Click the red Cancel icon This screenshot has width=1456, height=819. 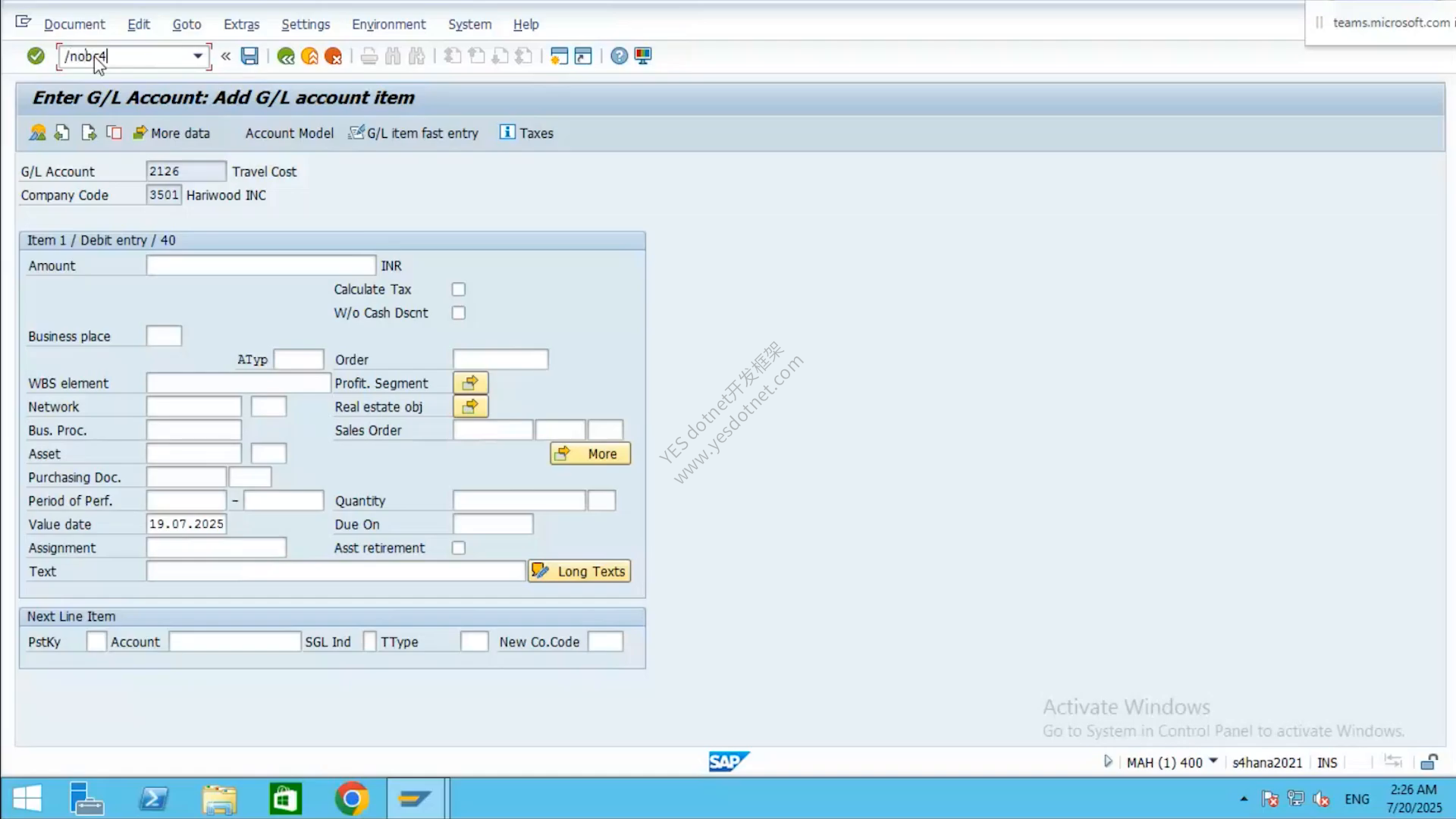[x=333, y=56]
